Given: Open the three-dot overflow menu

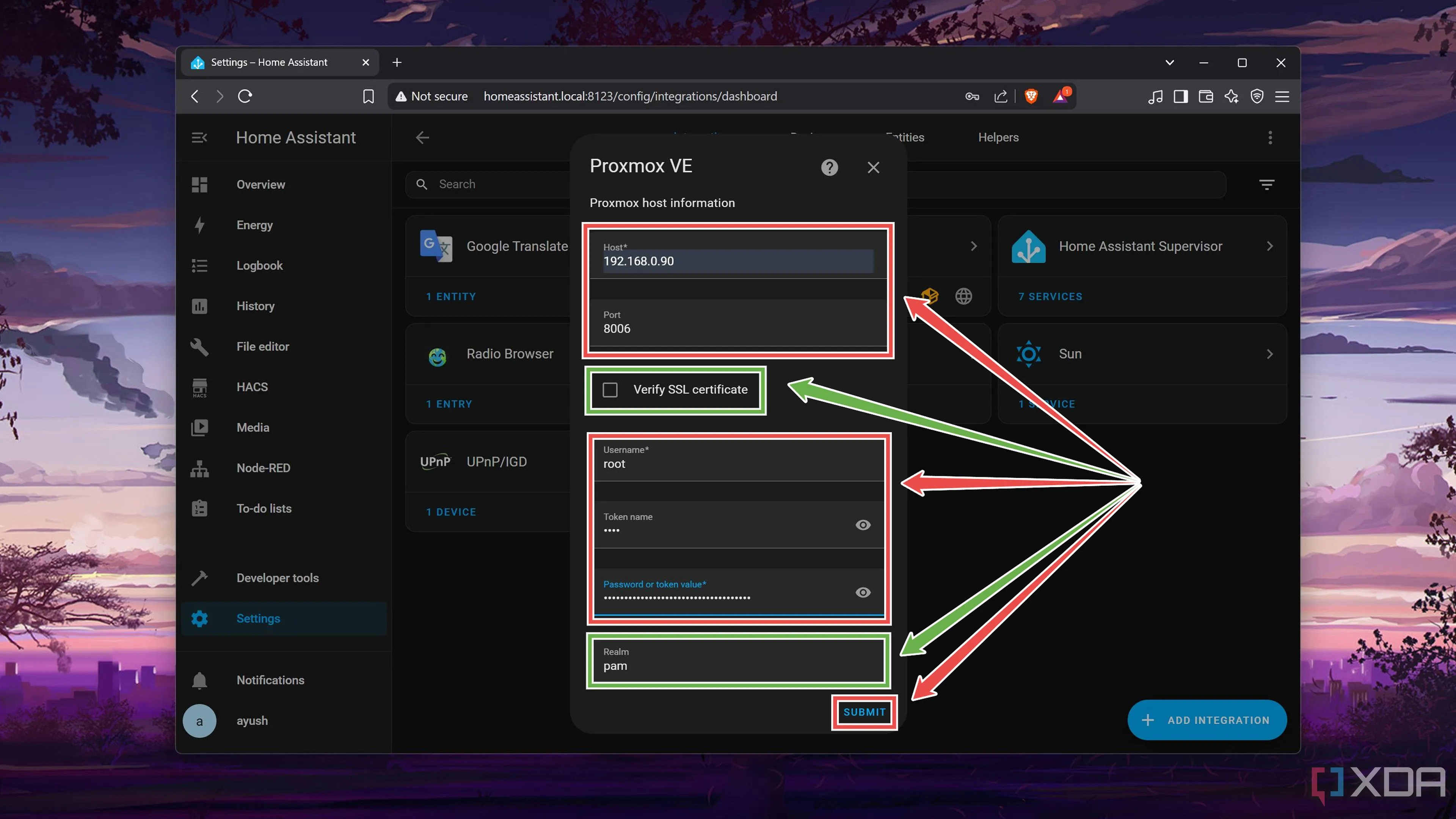Looking at the screenshot, I should point(1269,137).
